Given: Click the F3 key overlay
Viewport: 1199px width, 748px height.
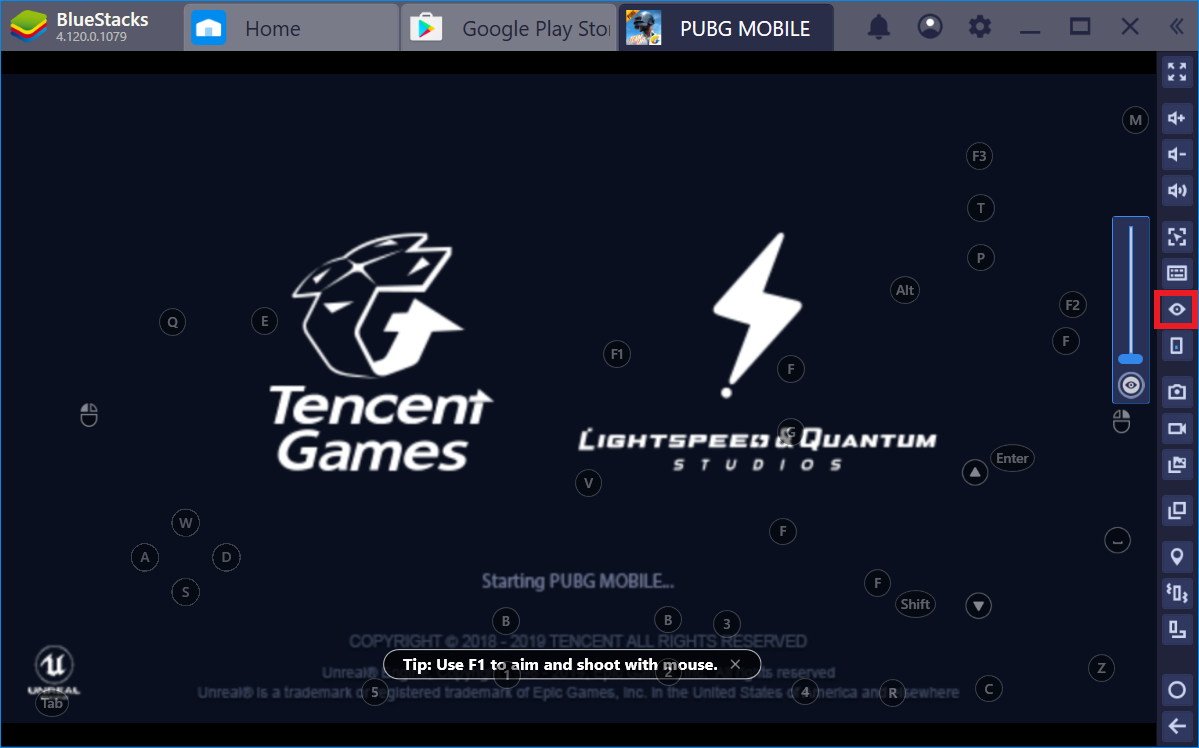Looking at the screenshot, I should click(x=979, y=156).
